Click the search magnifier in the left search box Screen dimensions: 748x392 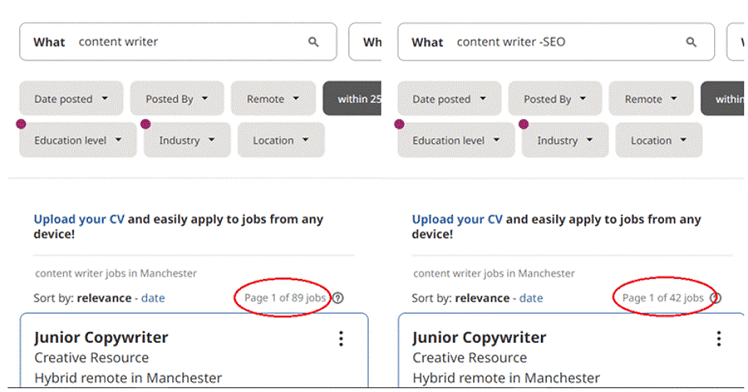coord(313,42)
